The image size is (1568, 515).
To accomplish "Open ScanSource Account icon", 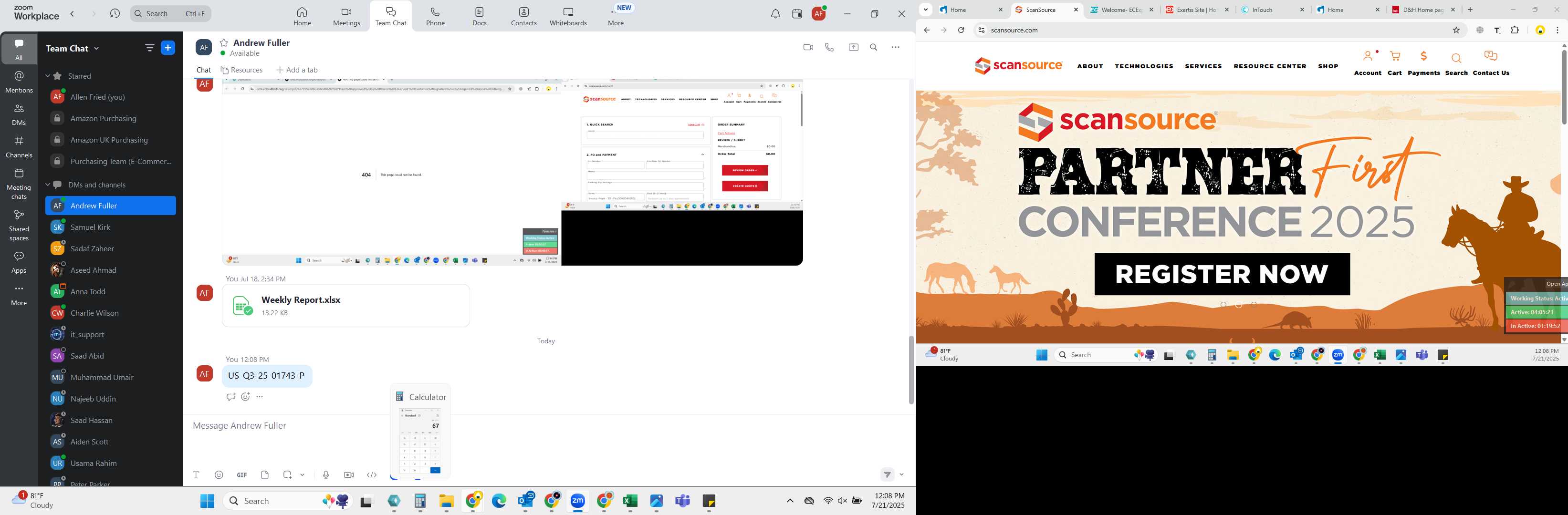I will point(1368,63).
